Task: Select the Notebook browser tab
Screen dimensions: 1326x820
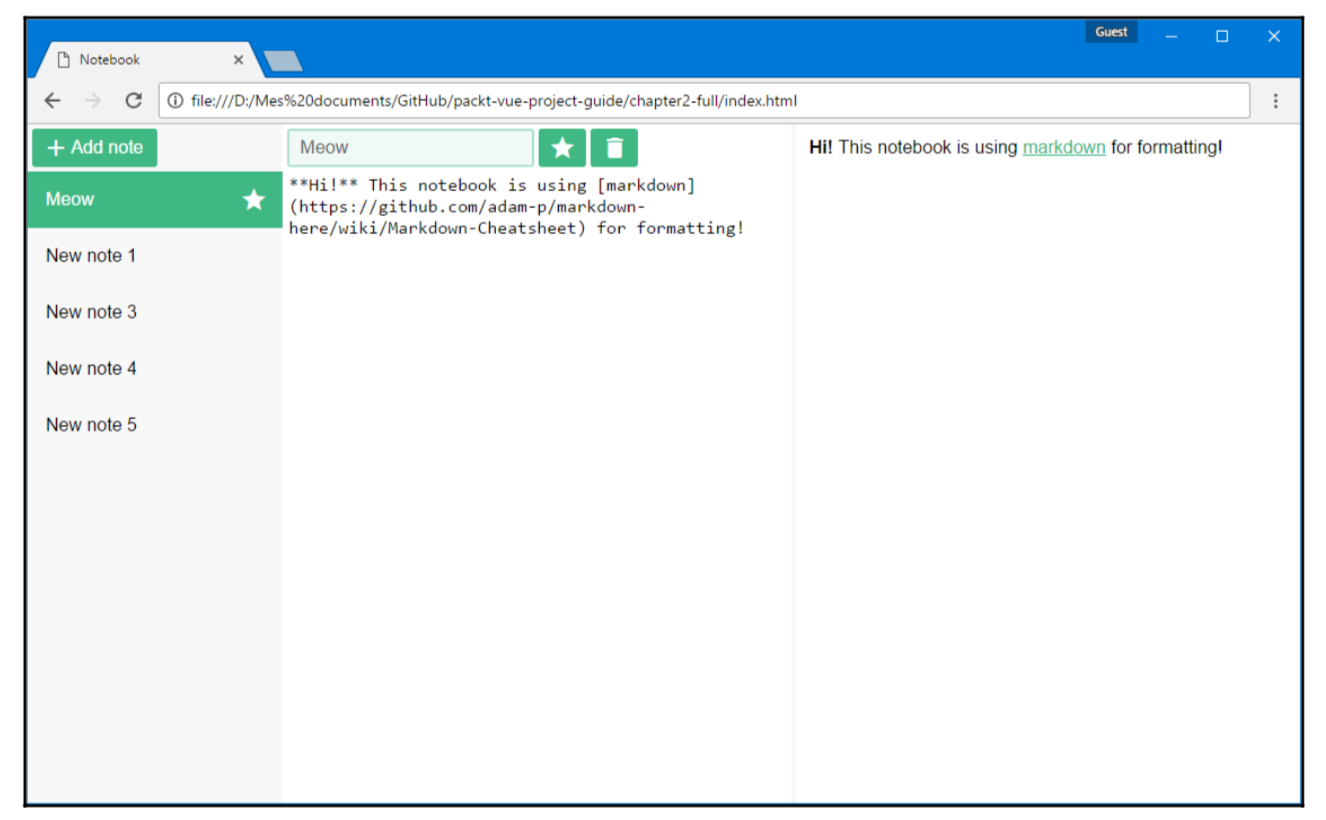Action: click(150, 60)
